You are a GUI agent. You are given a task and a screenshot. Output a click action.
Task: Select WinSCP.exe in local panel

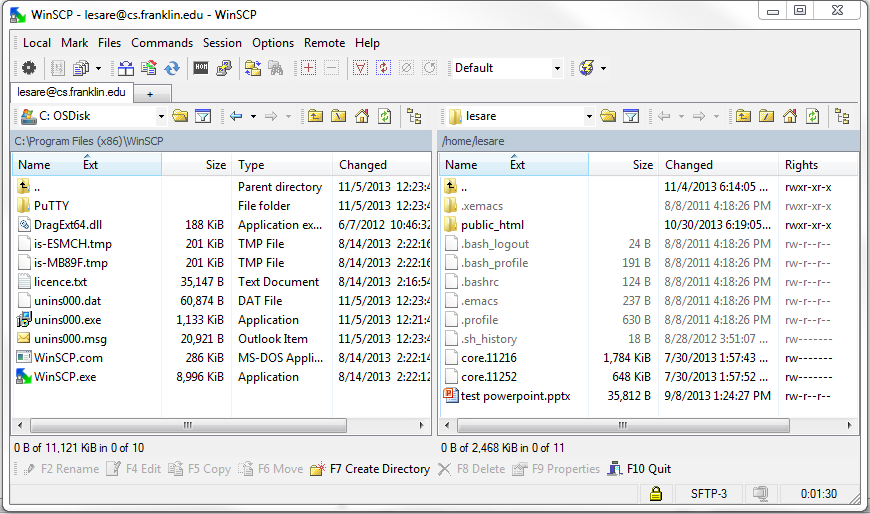point(65,377)
